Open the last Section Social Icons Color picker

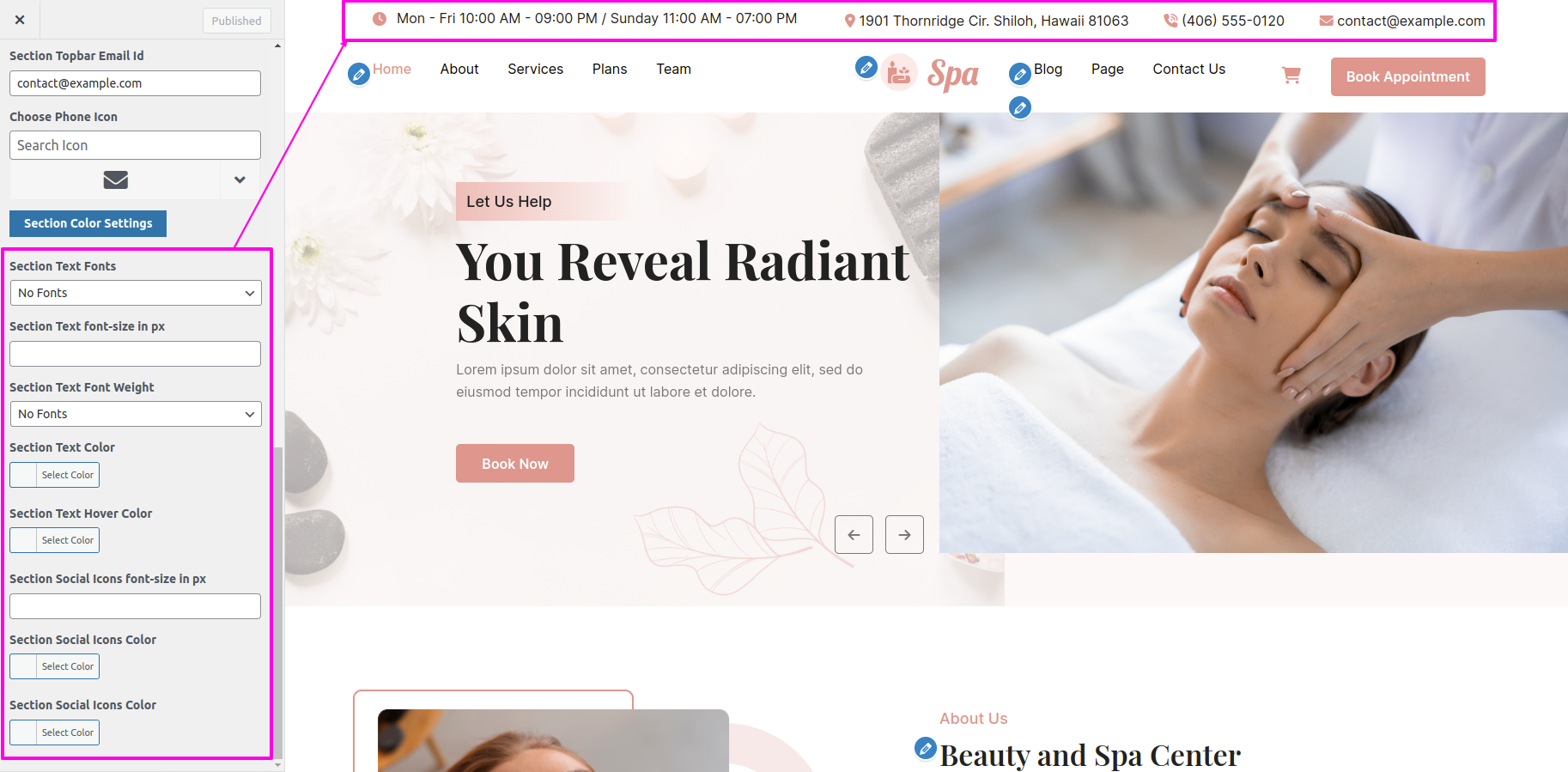54,732
